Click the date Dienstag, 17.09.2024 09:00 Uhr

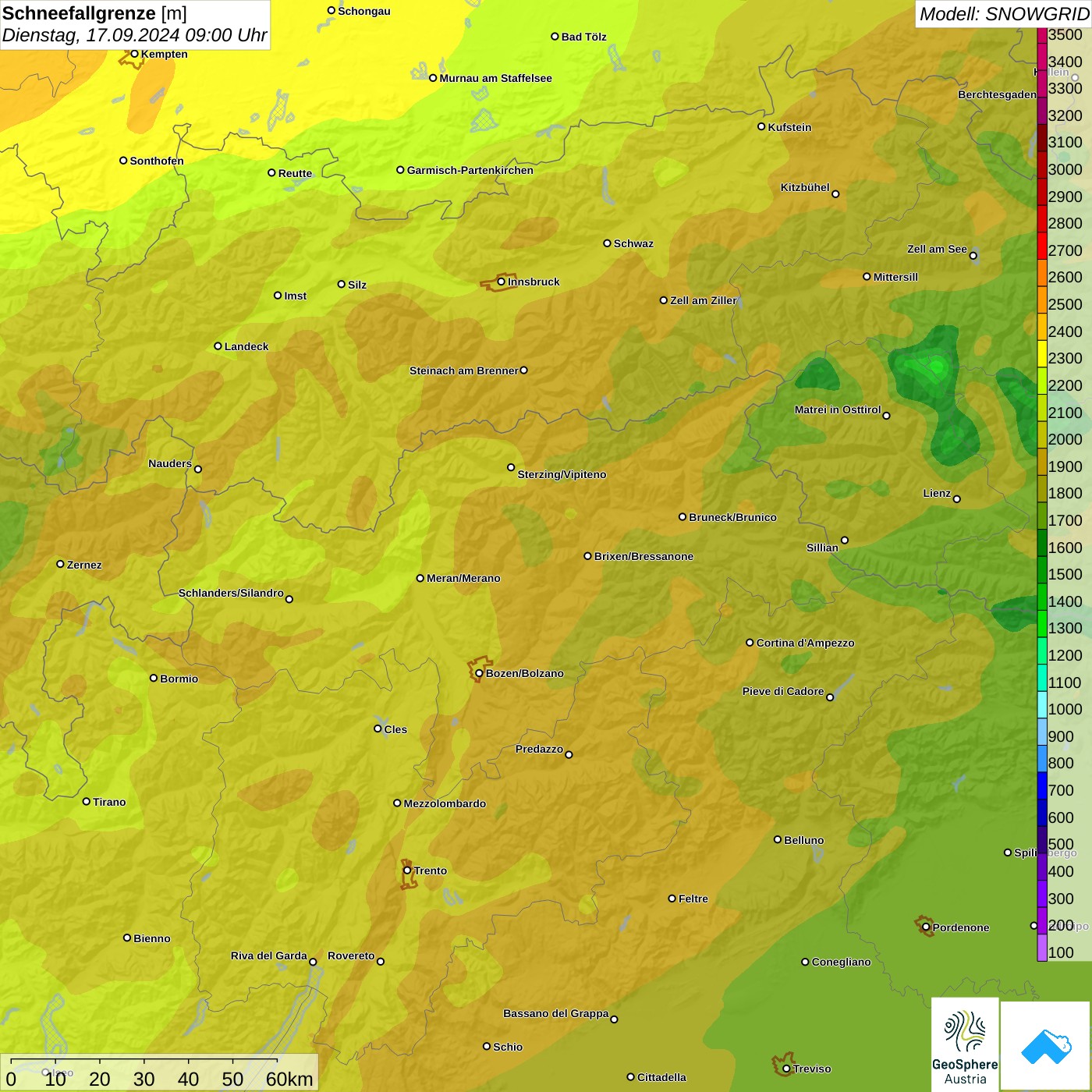(134, 35)
